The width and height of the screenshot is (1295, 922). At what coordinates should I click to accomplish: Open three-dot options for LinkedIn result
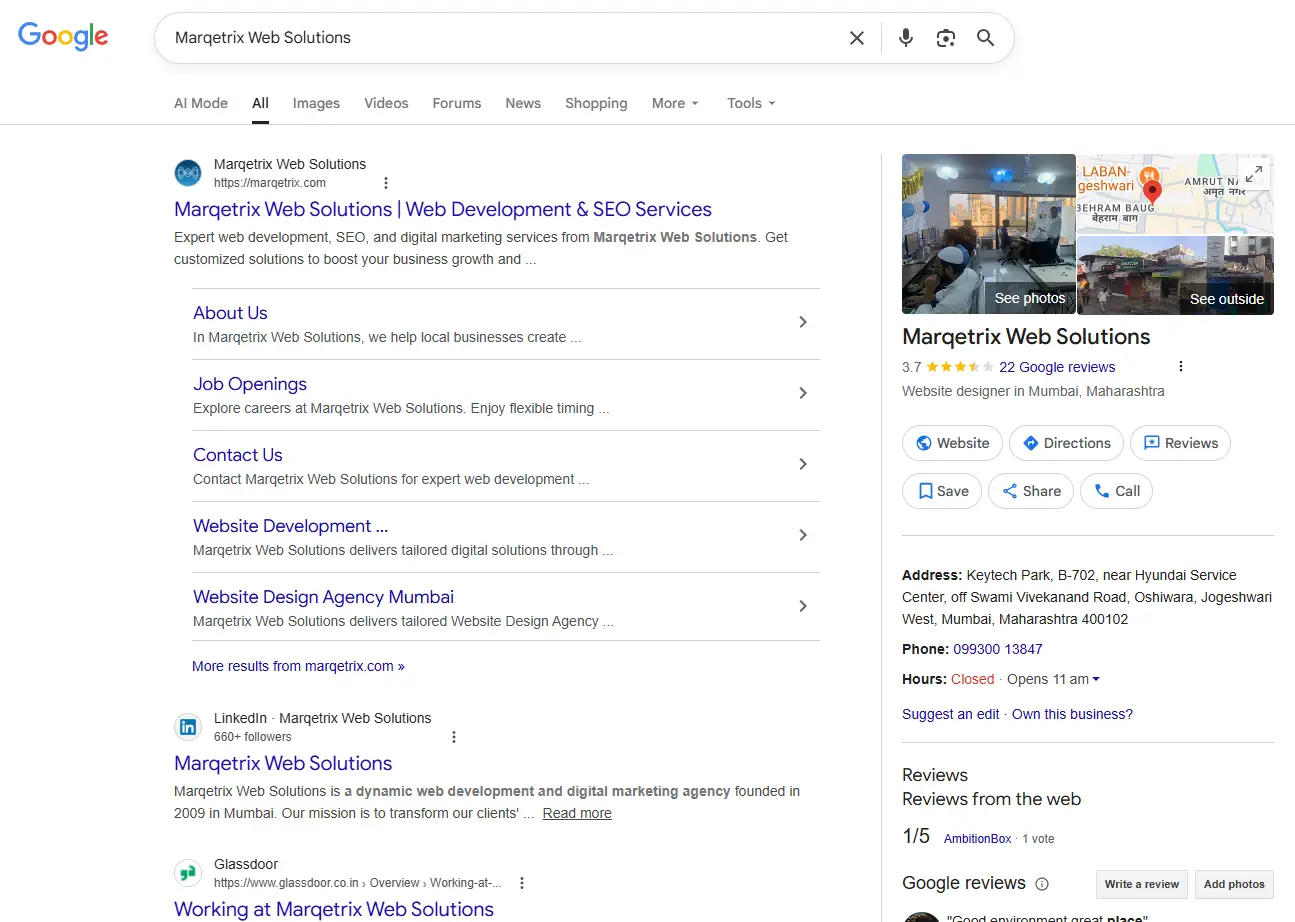454,737
